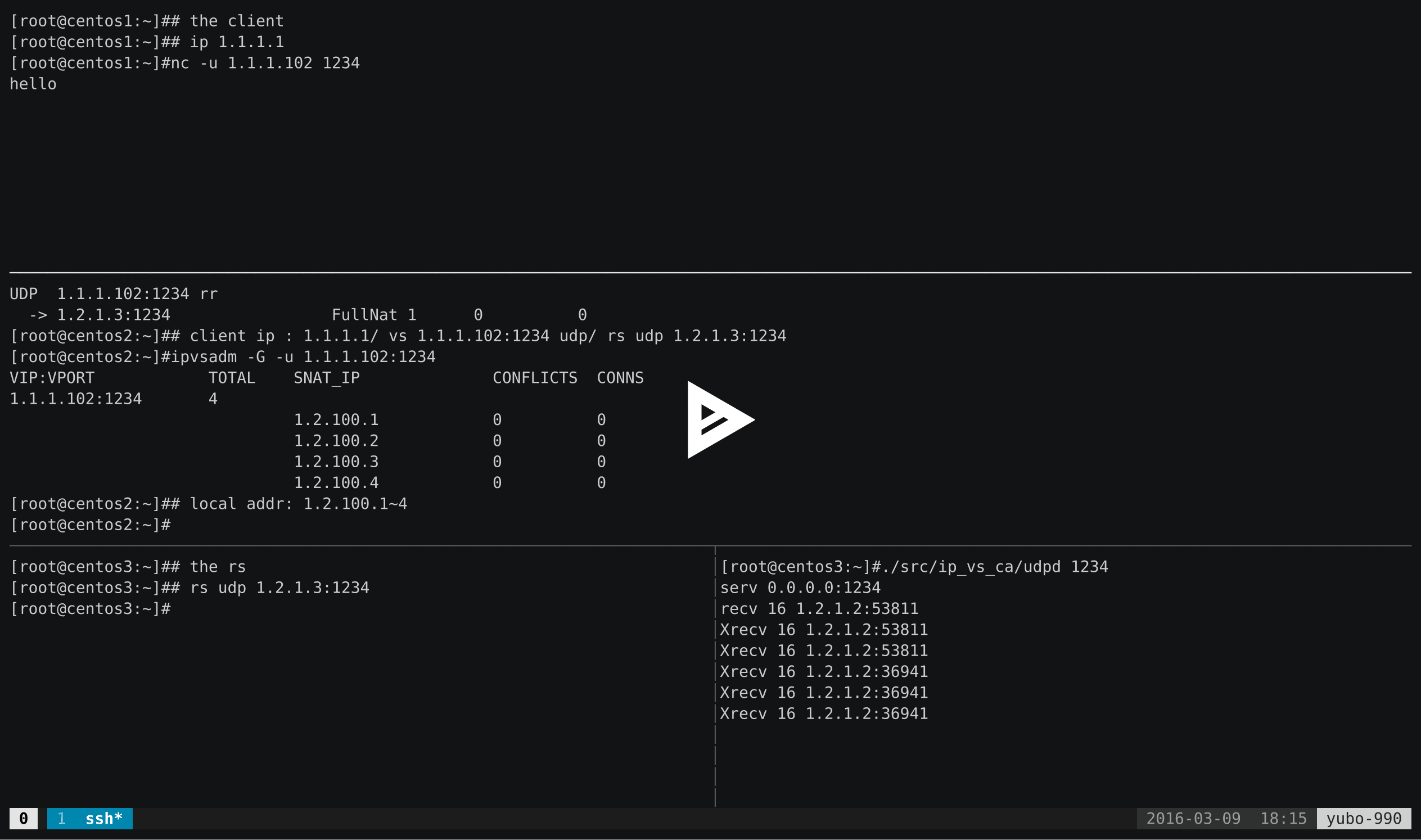This screenshot has width=1421, height=840.
Task: Click the 'hello' line in client pane
Action: coord(33,84)
